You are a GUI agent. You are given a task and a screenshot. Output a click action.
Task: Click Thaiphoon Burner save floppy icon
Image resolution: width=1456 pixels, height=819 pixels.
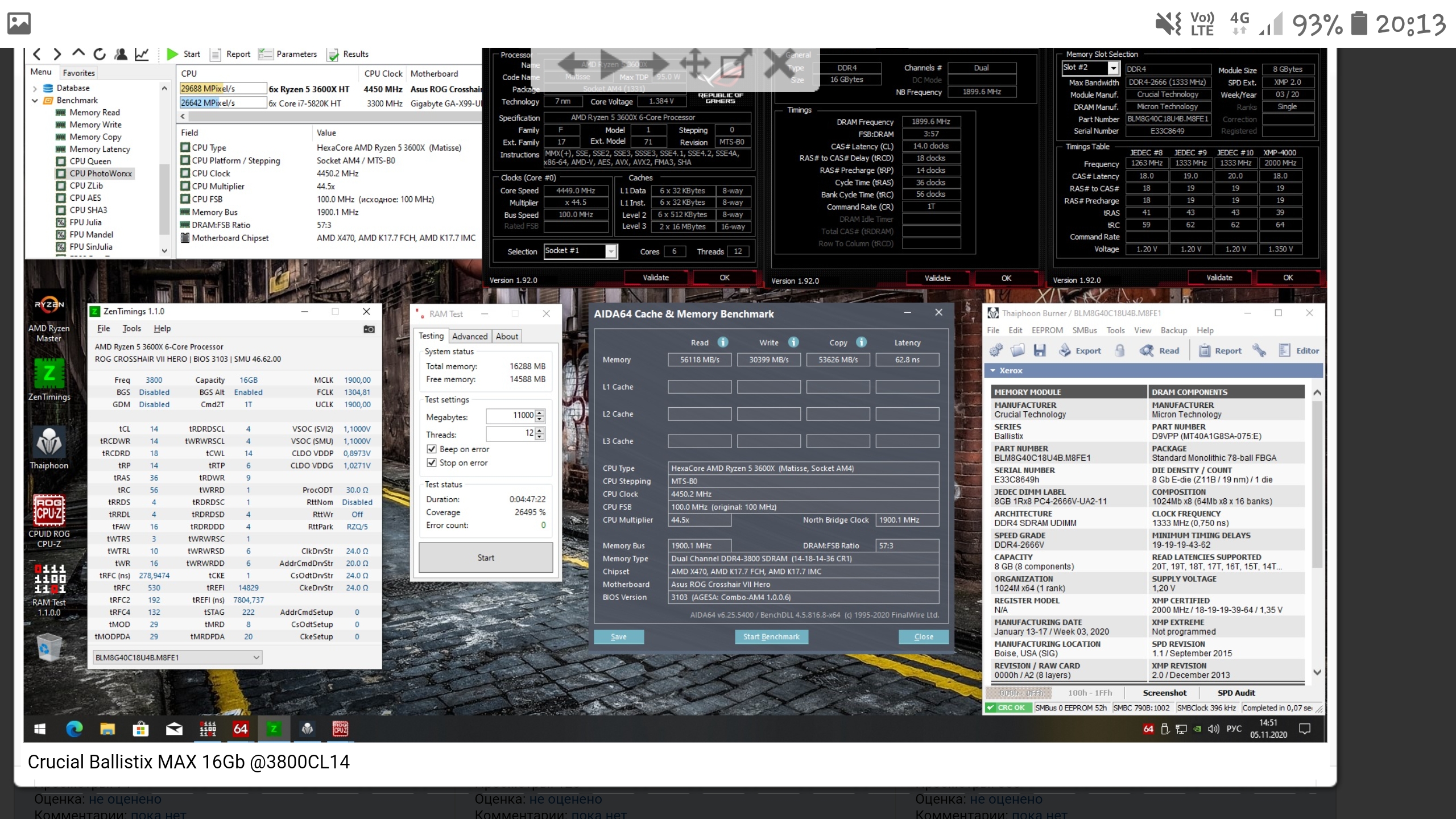1040,350
